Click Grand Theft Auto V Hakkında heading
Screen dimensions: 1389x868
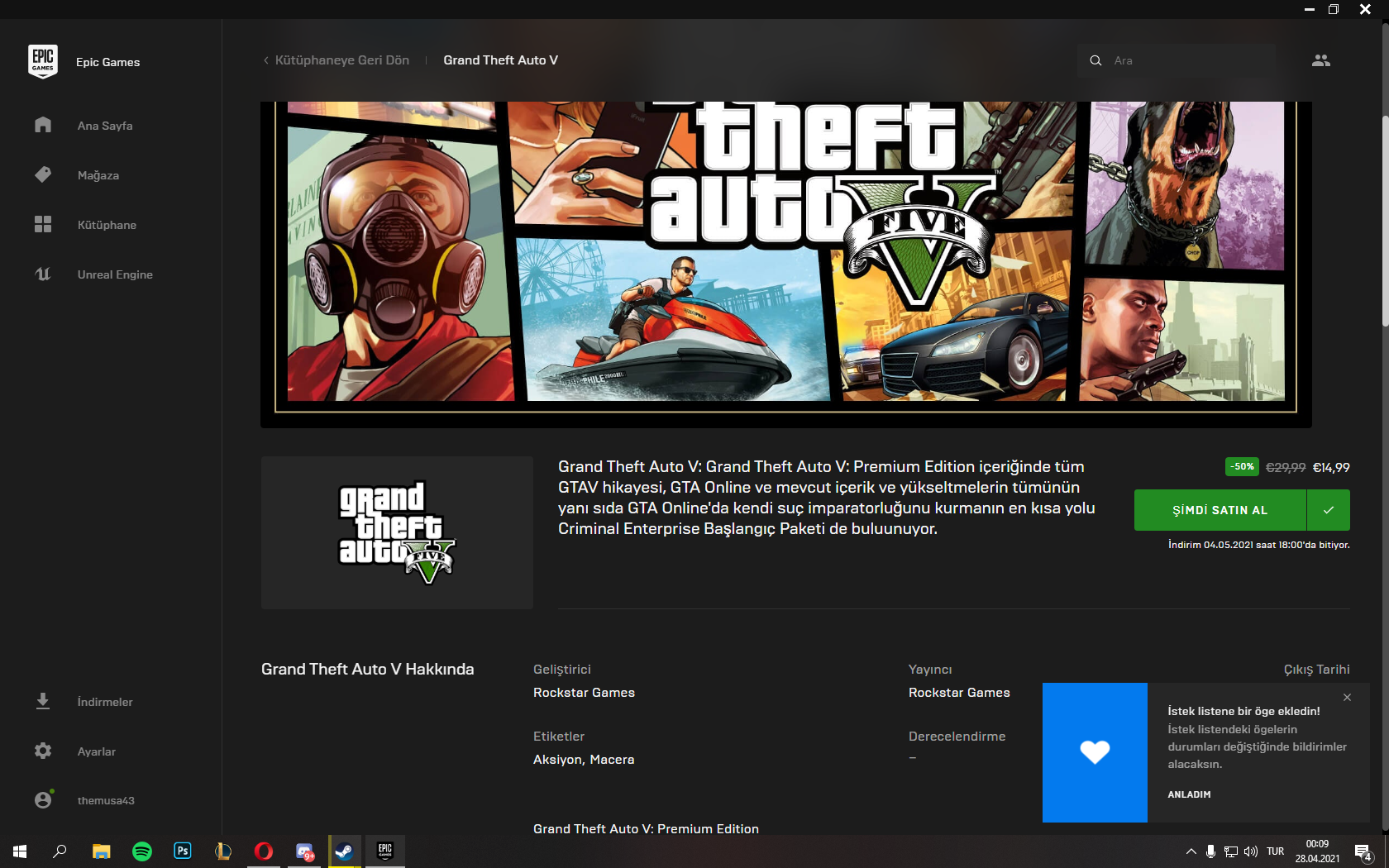pos(368,670)
